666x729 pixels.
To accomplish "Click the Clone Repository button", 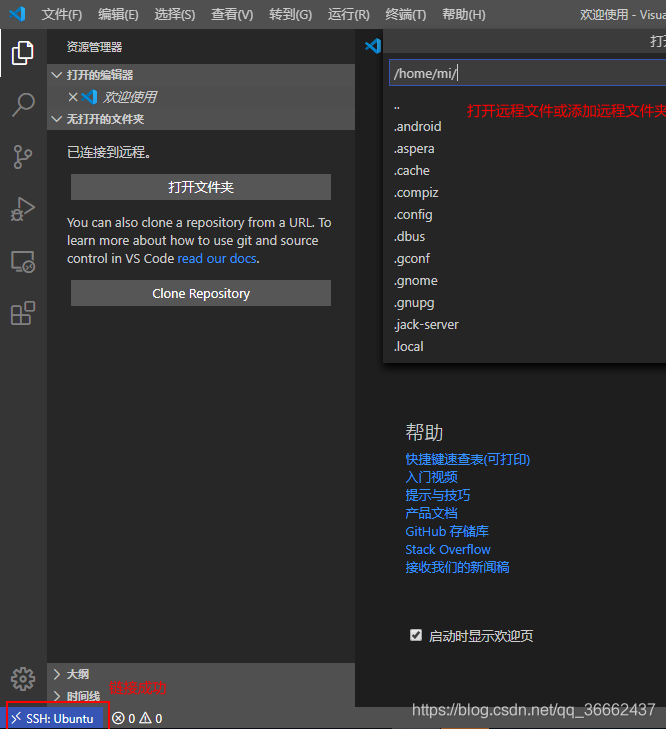I will 201,293.
